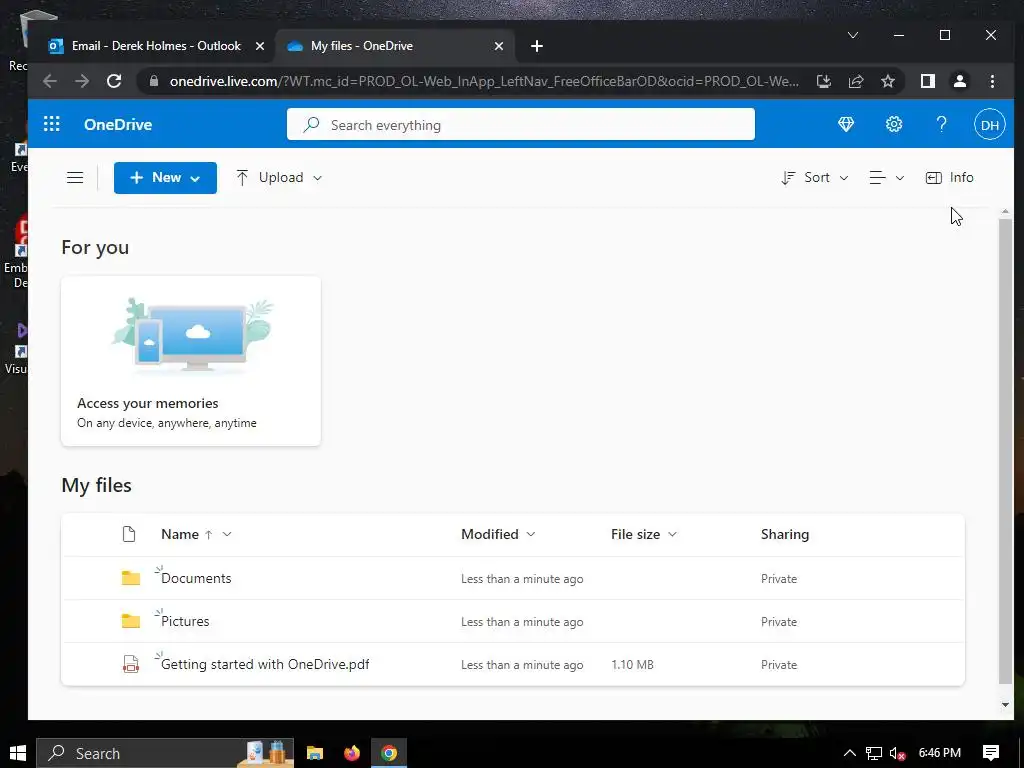Click Private sharing status for Documents
1024x768 pixels.
tap(778, 579)
